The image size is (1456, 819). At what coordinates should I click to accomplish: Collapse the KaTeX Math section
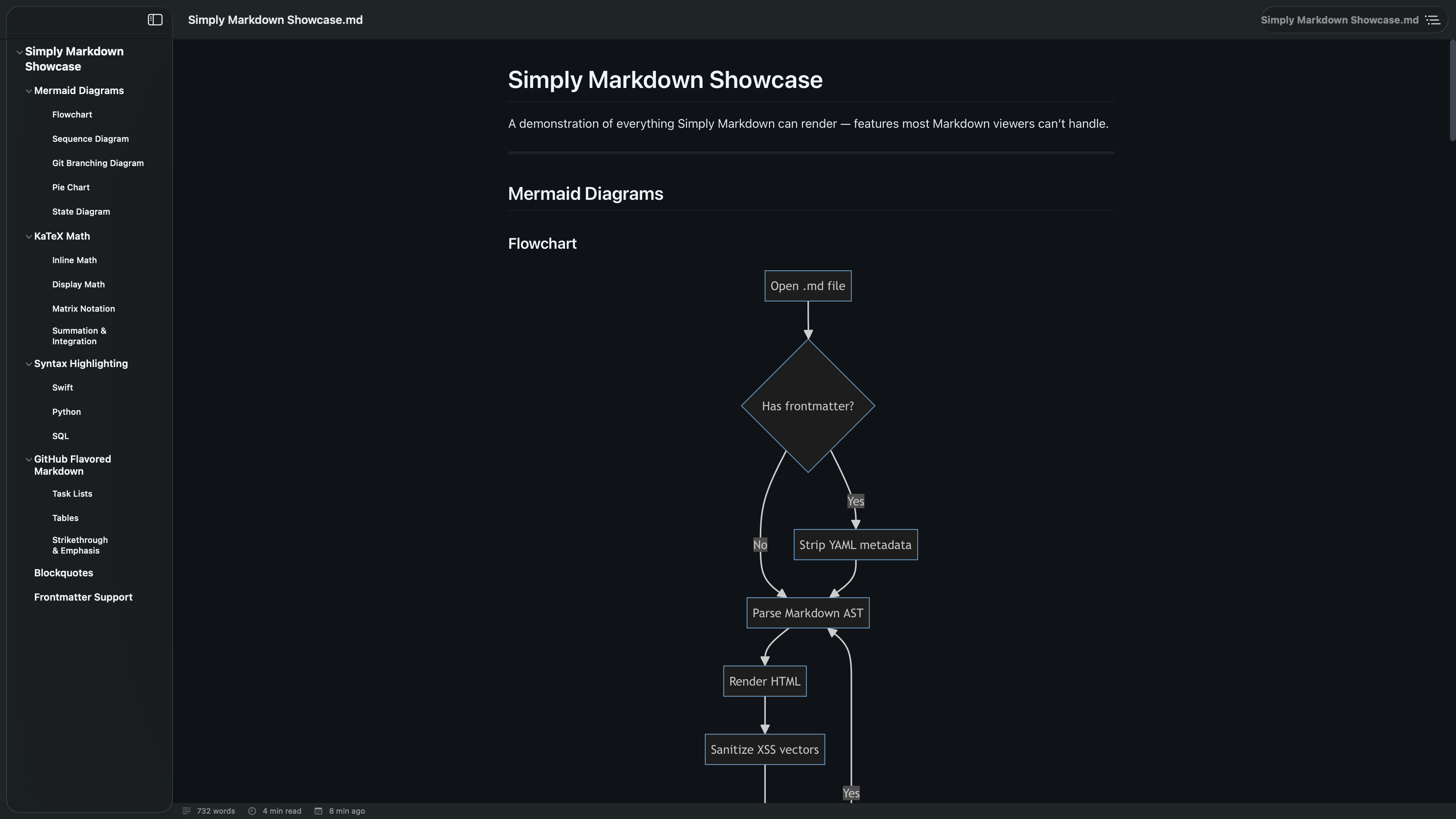pos(29,236)
